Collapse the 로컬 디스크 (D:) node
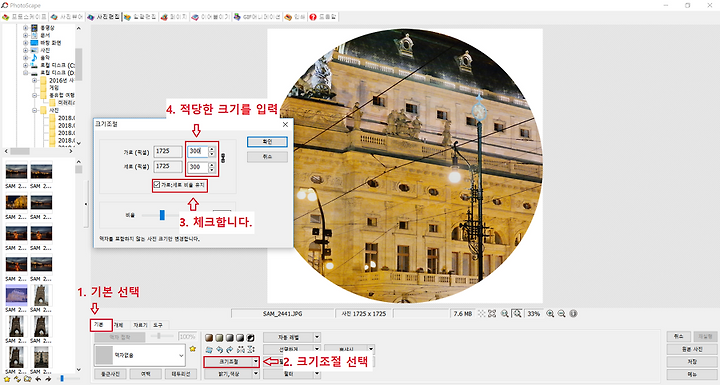The height and width of the screenshot is (385, 720). click(x=26, y=73)
